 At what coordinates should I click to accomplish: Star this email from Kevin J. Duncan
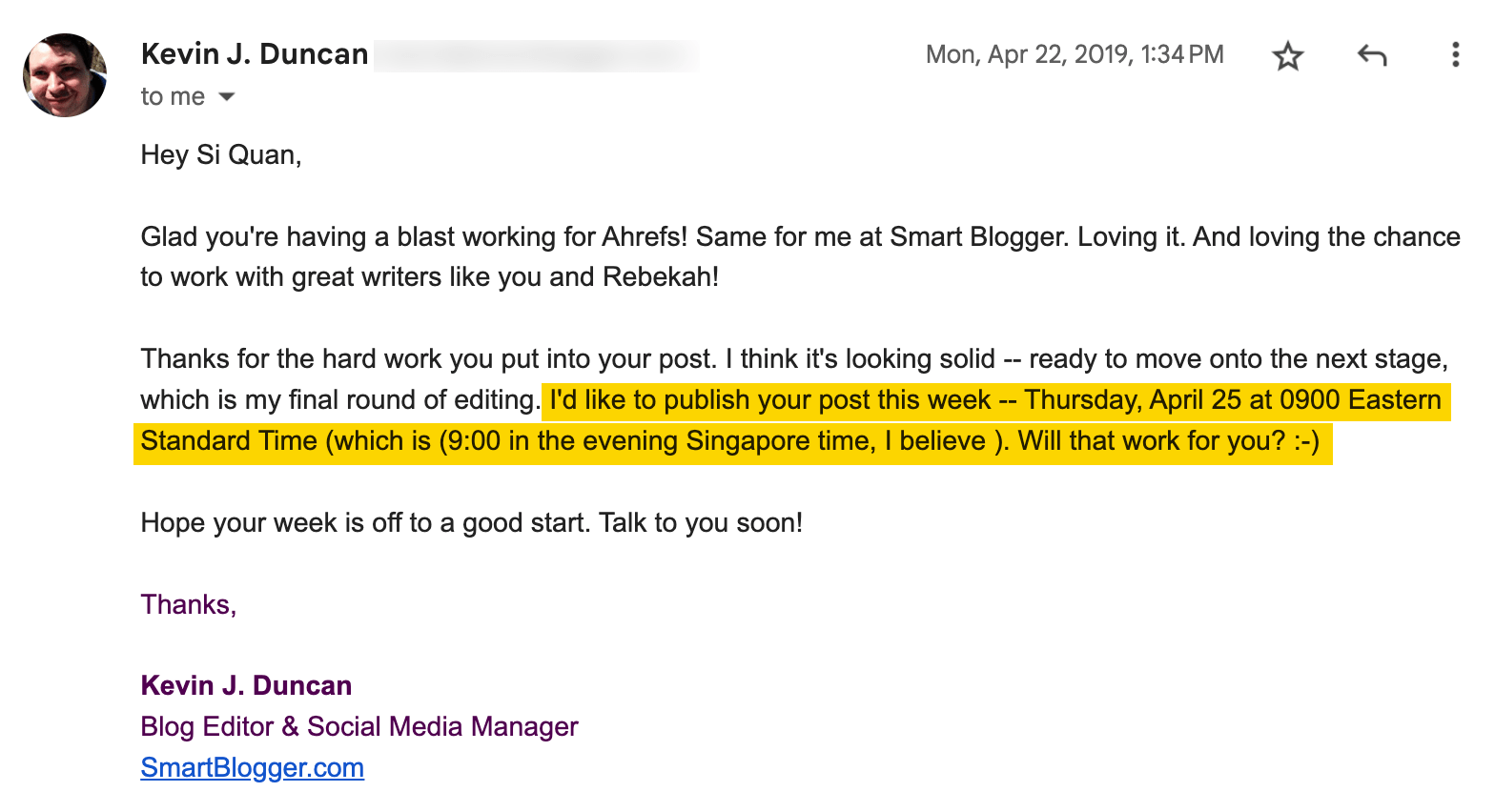coord(1287,55)
